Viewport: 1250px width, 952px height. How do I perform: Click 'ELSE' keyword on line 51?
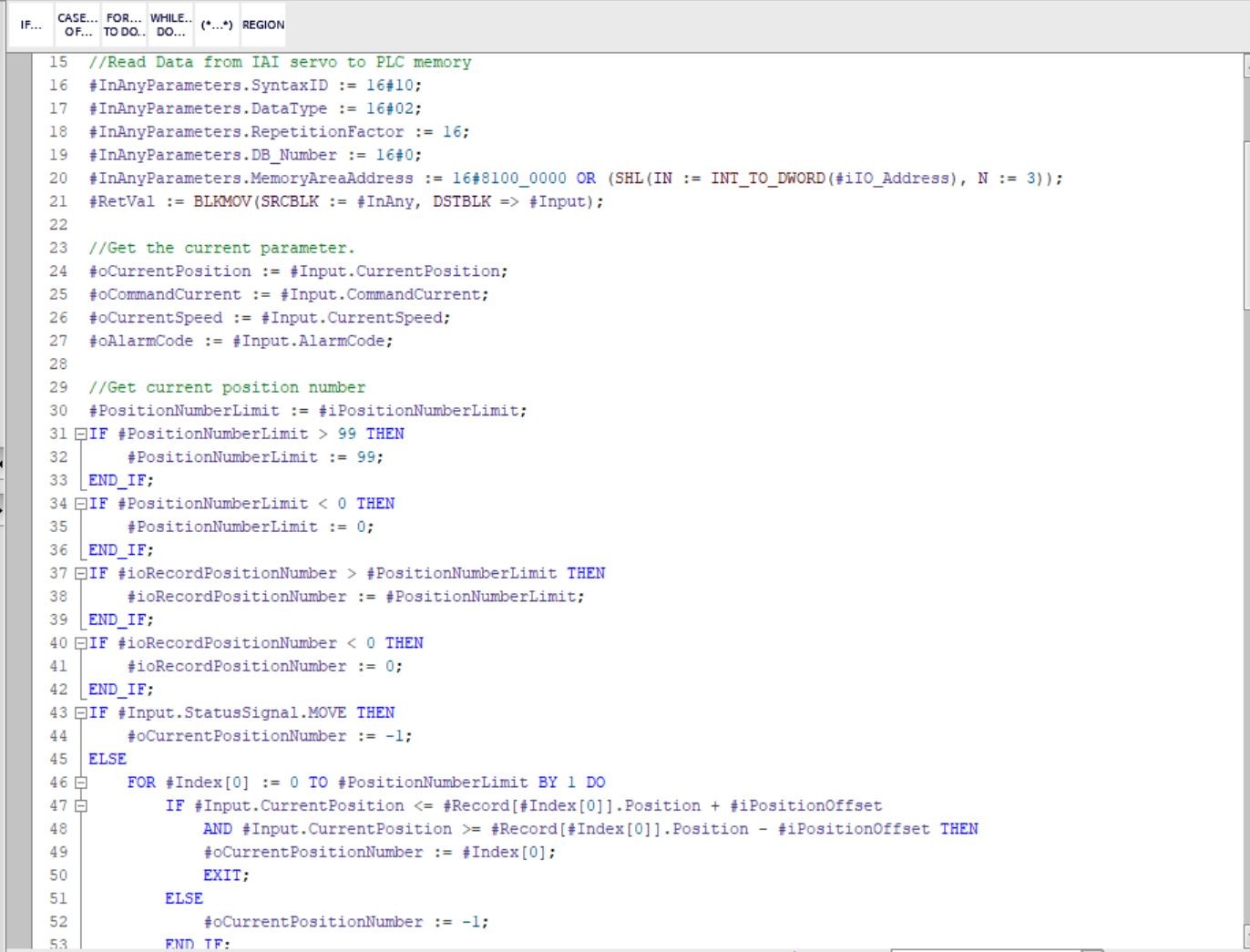click(x=184, y=898)
